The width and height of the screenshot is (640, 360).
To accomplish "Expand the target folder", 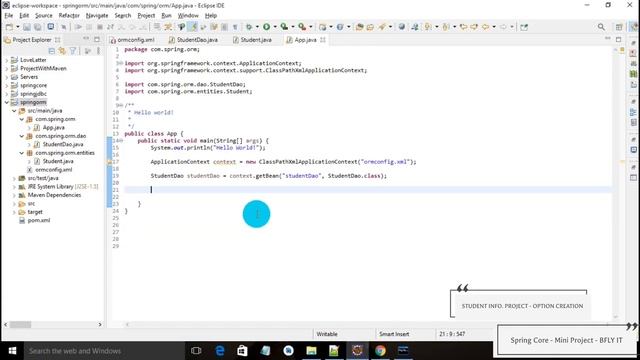I will point(14,212).
